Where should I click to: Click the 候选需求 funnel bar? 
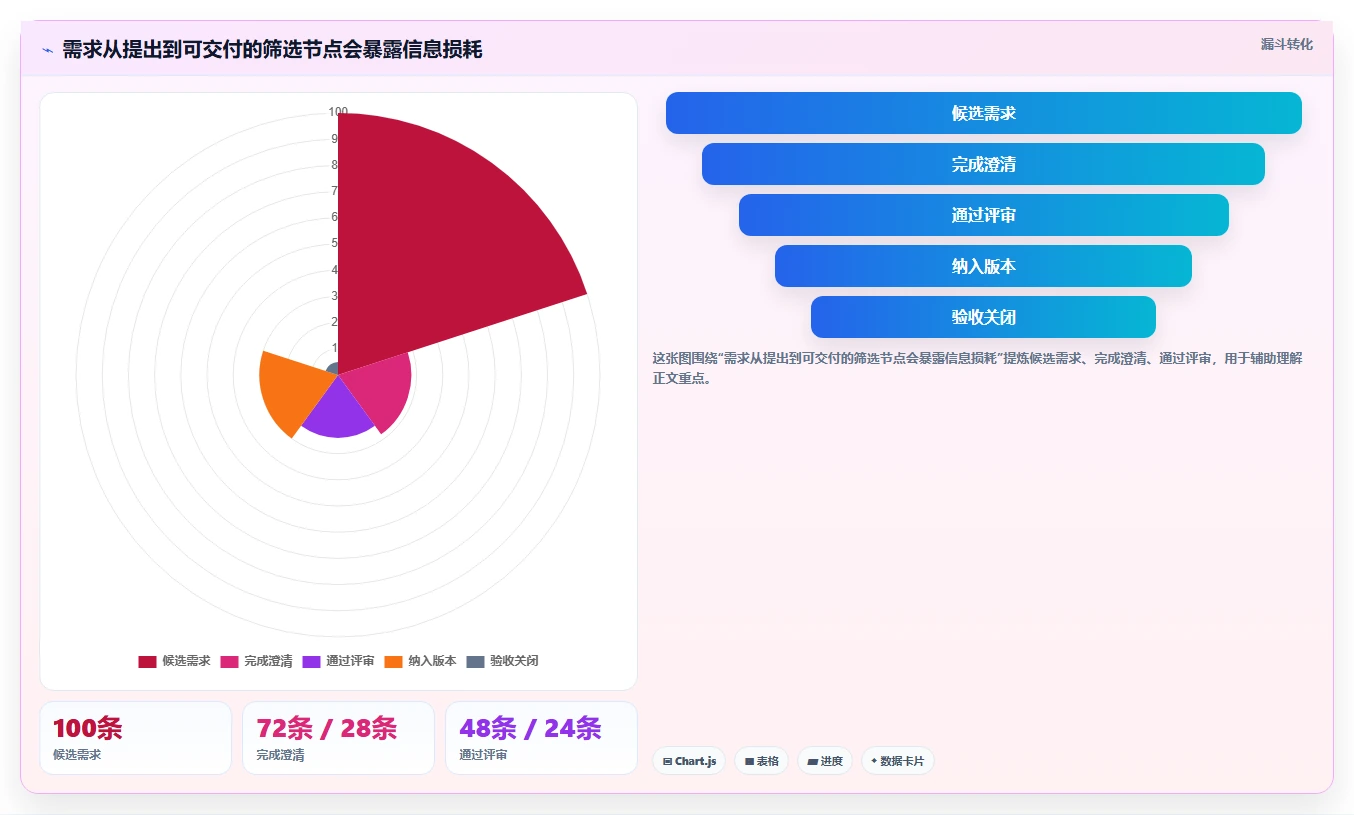click(984, 113)
